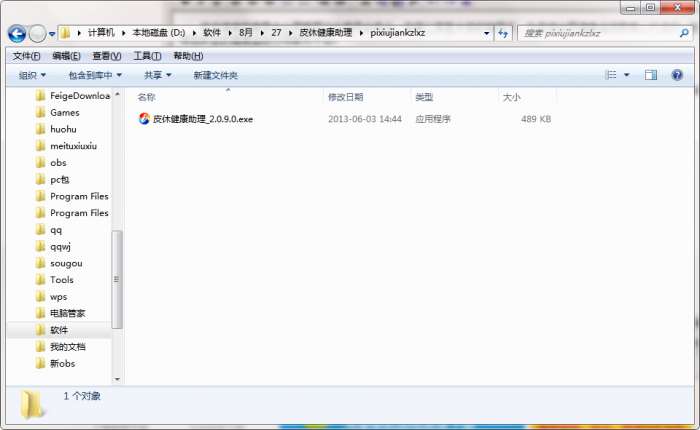Click the navigation pane scroll-down arrow
700x430 pixels.
click(x=117, y=379)
